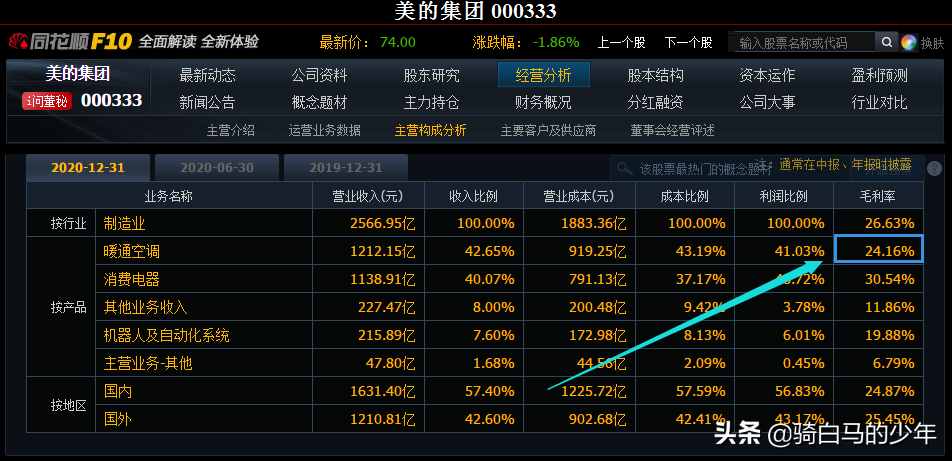952x461 pixels.
Task: Switch to 董事会经营评述 sub-tab
Action: (673, 130)
